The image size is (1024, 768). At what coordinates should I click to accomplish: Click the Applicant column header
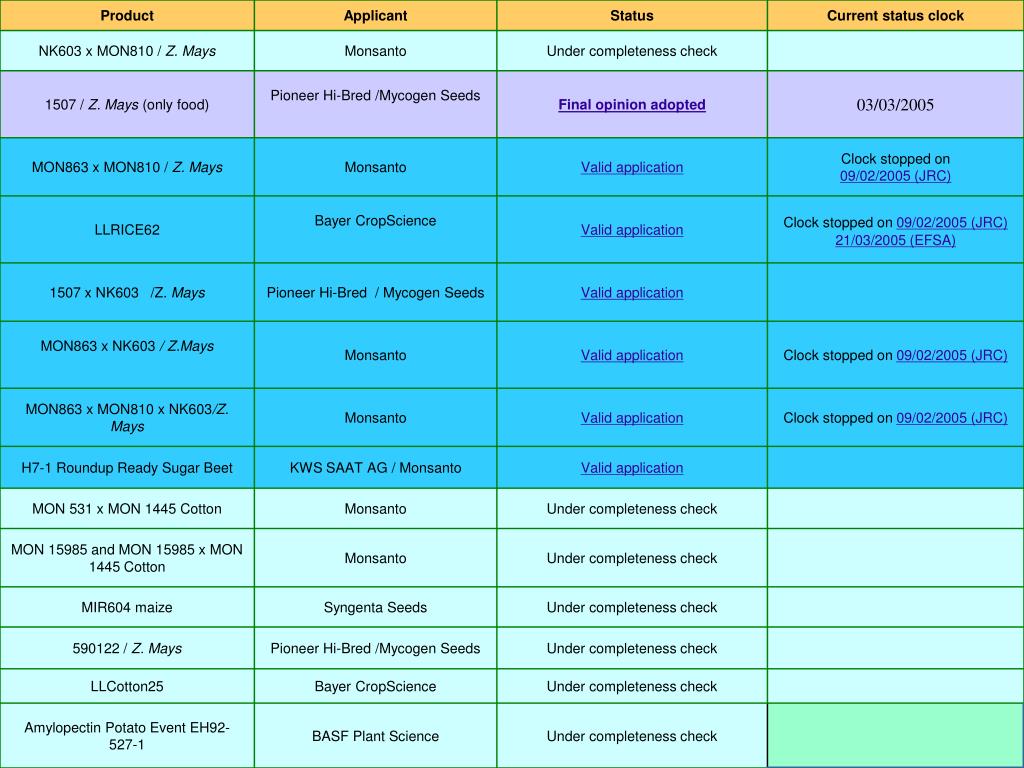(x=375, y=16)
